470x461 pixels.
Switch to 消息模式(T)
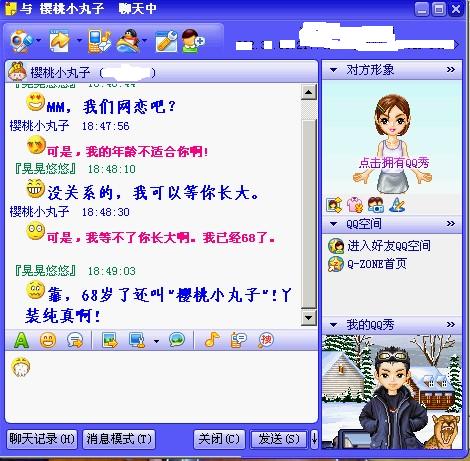(x=119, y=439)
